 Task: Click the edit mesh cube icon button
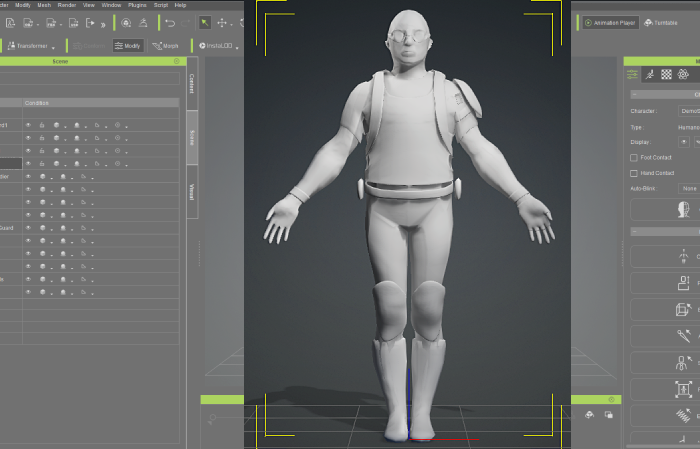coord(683,309)
